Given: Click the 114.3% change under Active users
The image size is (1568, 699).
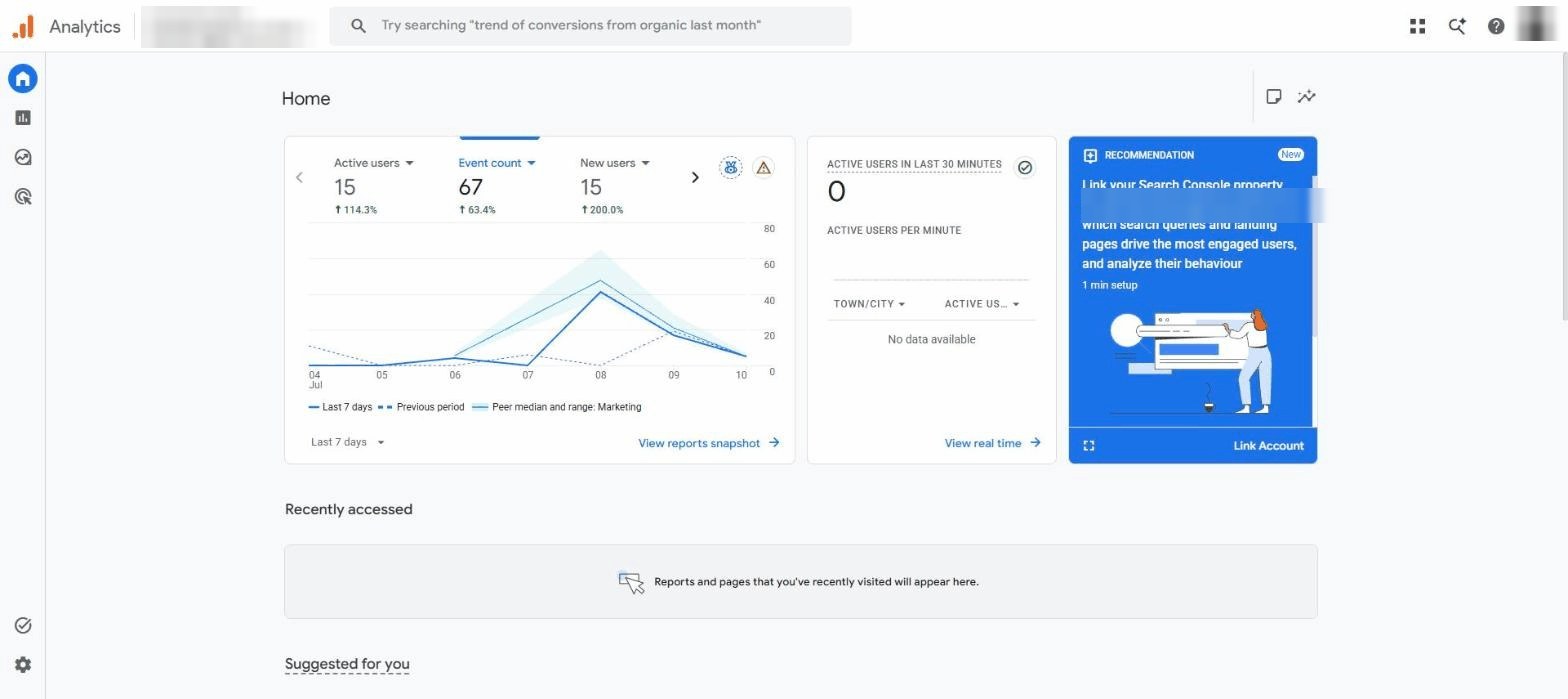Looking at the screenshot, I should click(x=355, y=210).
